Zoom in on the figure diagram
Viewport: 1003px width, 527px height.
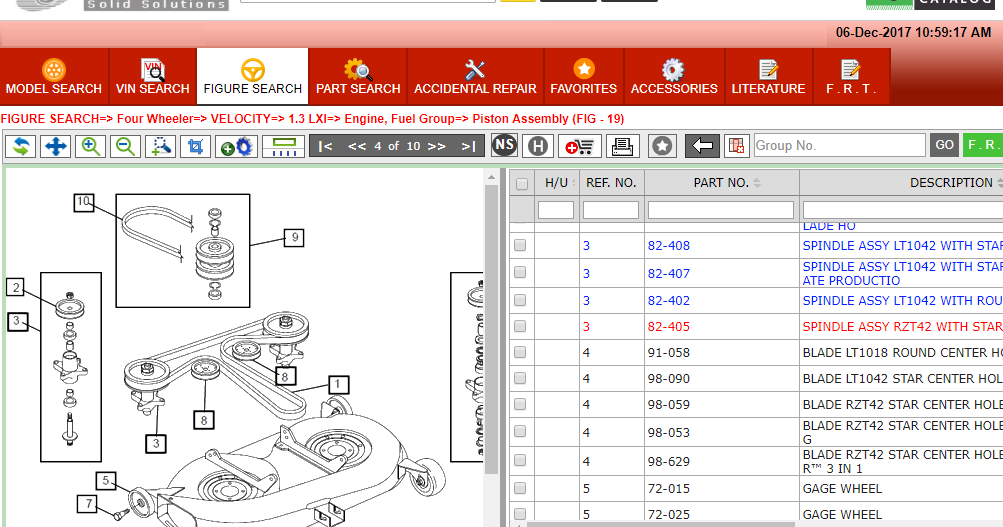(x=90, y=146)
